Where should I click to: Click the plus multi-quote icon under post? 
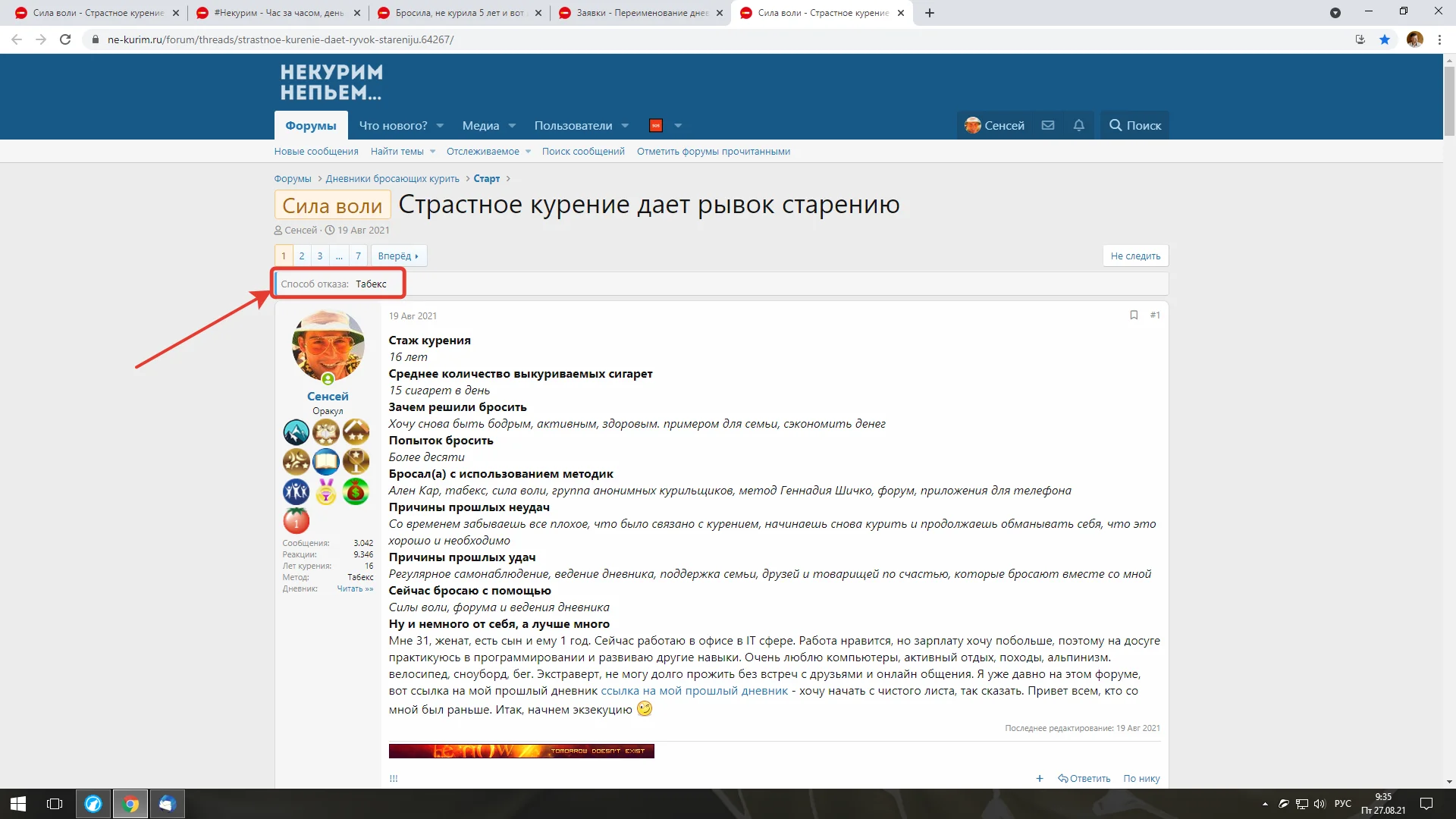pos(1039,778)
